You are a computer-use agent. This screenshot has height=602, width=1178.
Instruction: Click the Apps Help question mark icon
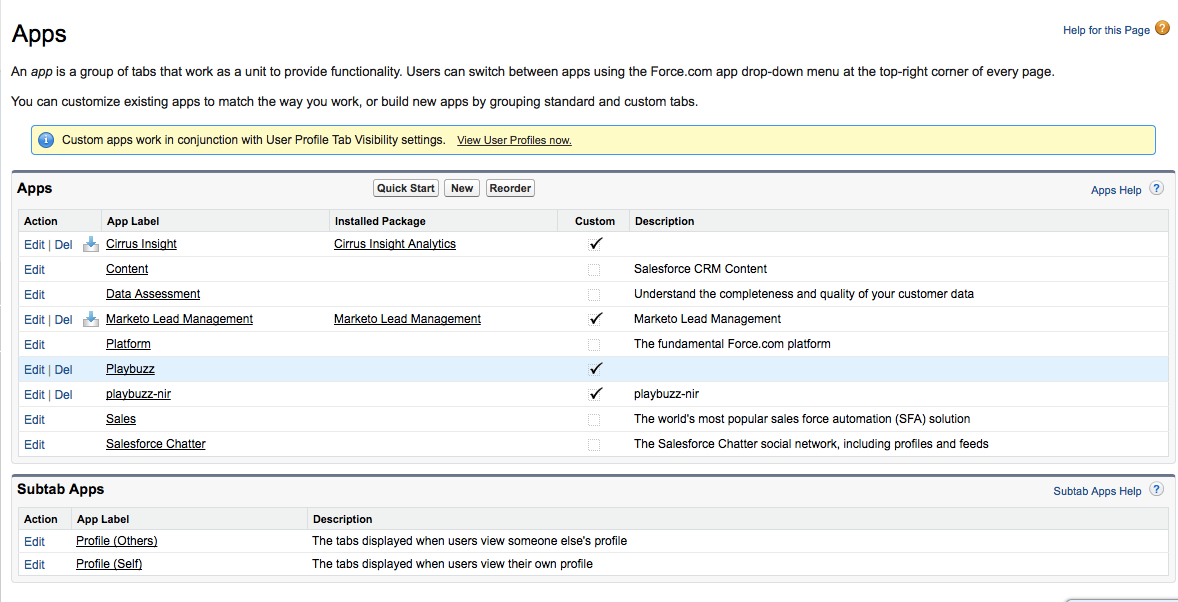pos(1156,188)
